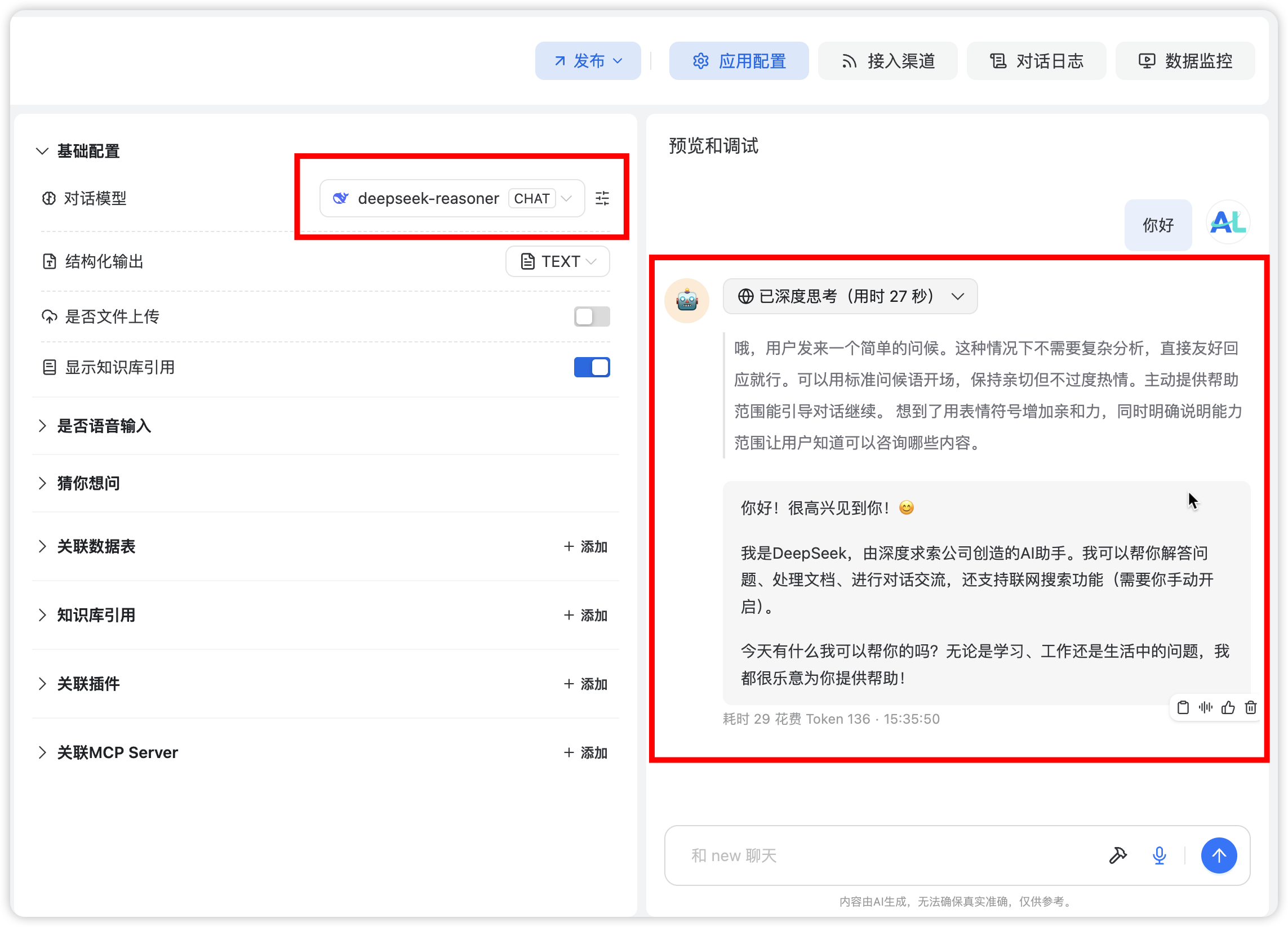1288x927 pixels.
Task: Copy the AI response with clipboard icon
Action: click(1183, 707)
